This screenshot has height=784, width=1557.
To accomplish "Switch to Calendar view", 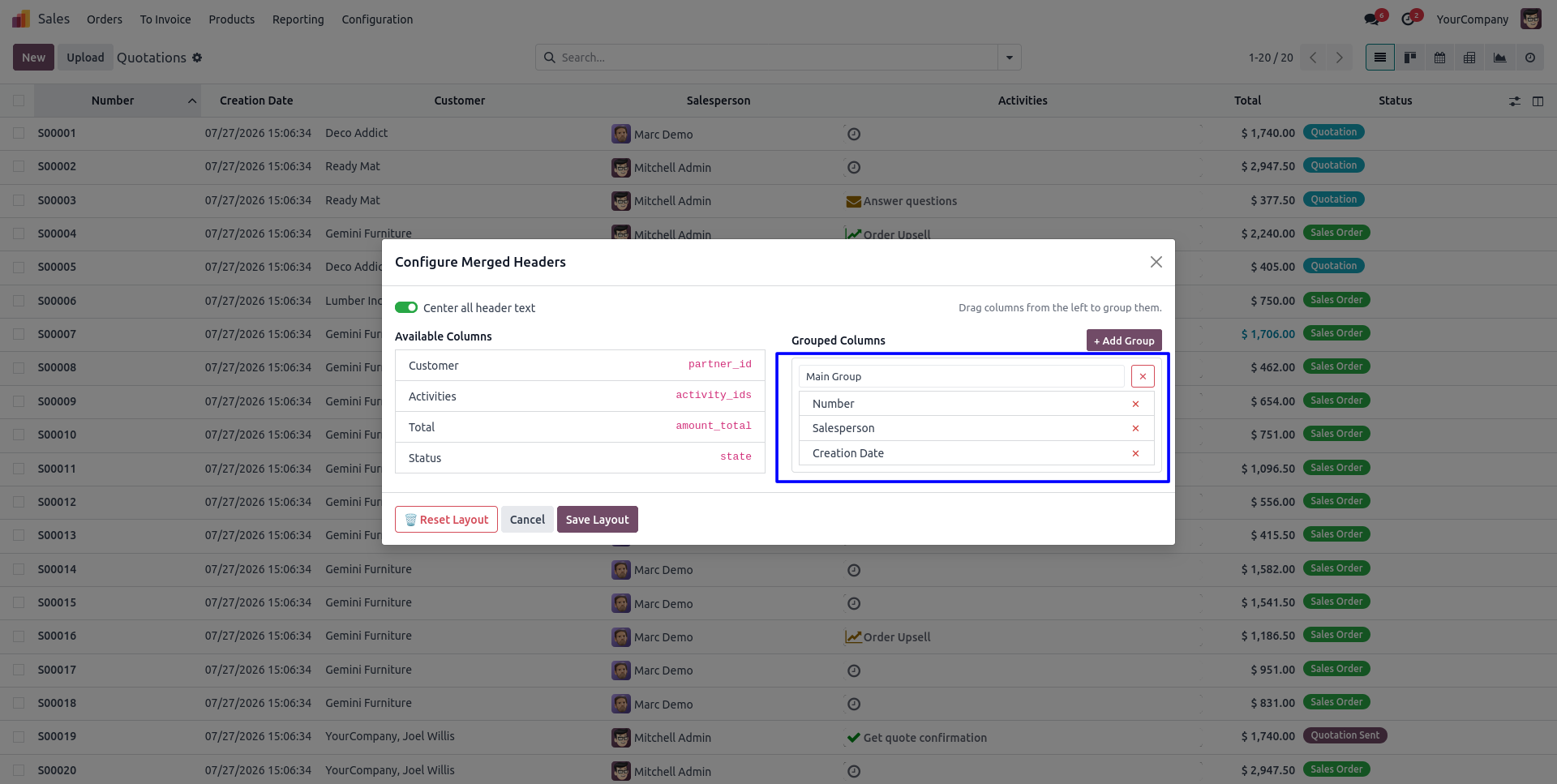I will [x=1439, y=58].
